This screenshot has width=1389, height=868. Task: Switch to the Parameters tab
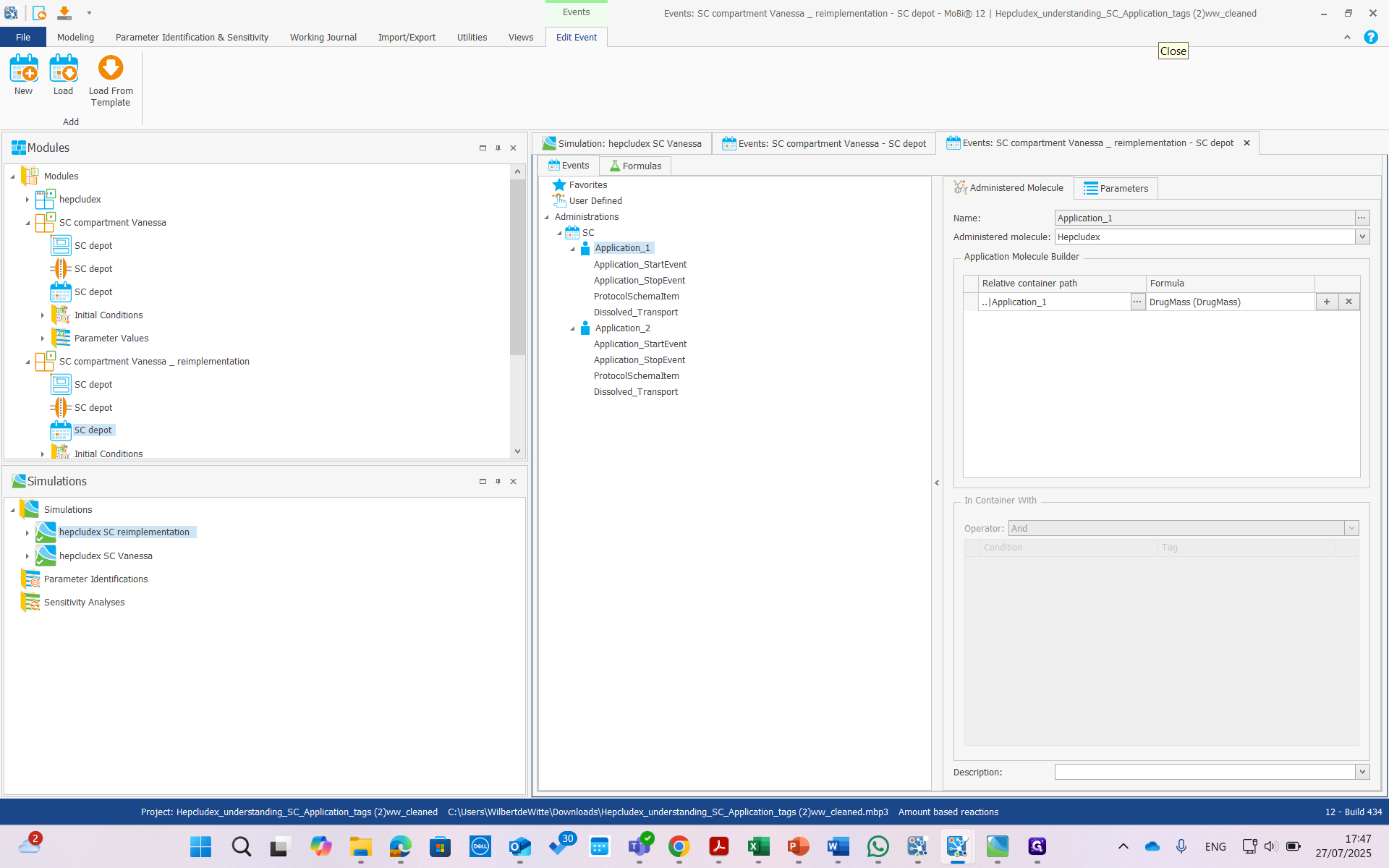(1116, 188)
